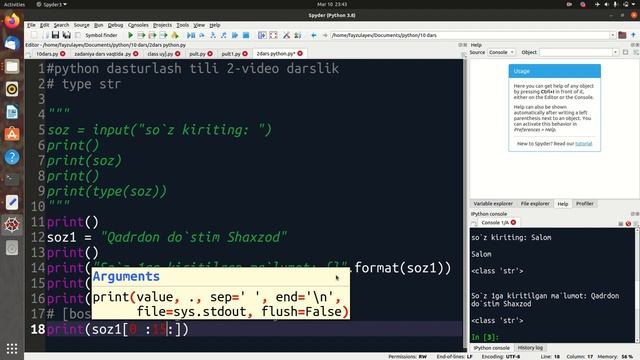Screen dimensions: 640x360
Task: Close the 10dars.py editor tab
Action: [x=62, y=53]
